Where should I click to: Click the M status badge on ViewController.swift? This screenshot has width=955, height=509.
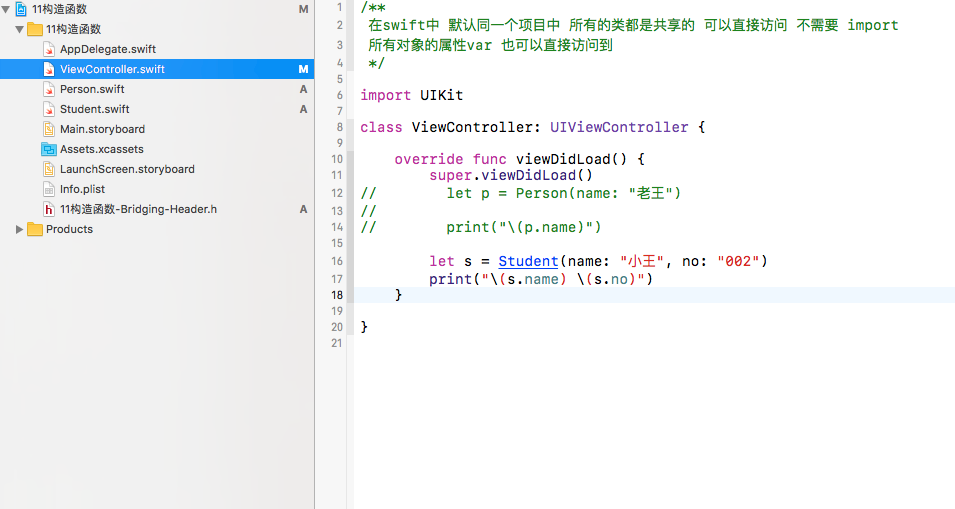coord(303,69)
